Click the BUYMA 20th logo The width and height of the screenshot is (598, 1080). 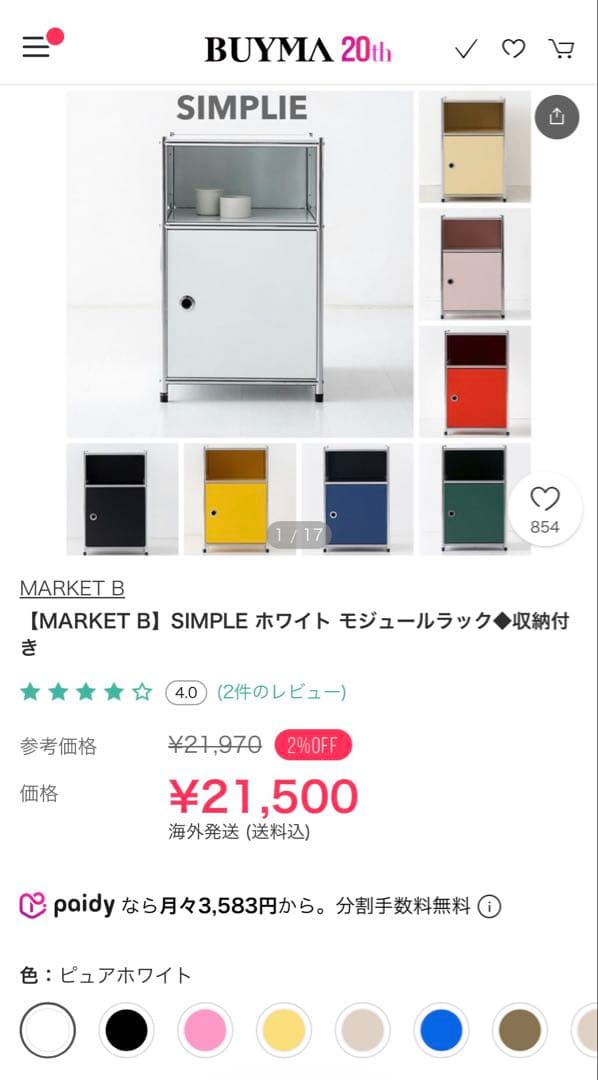click(x=298, y=47)
